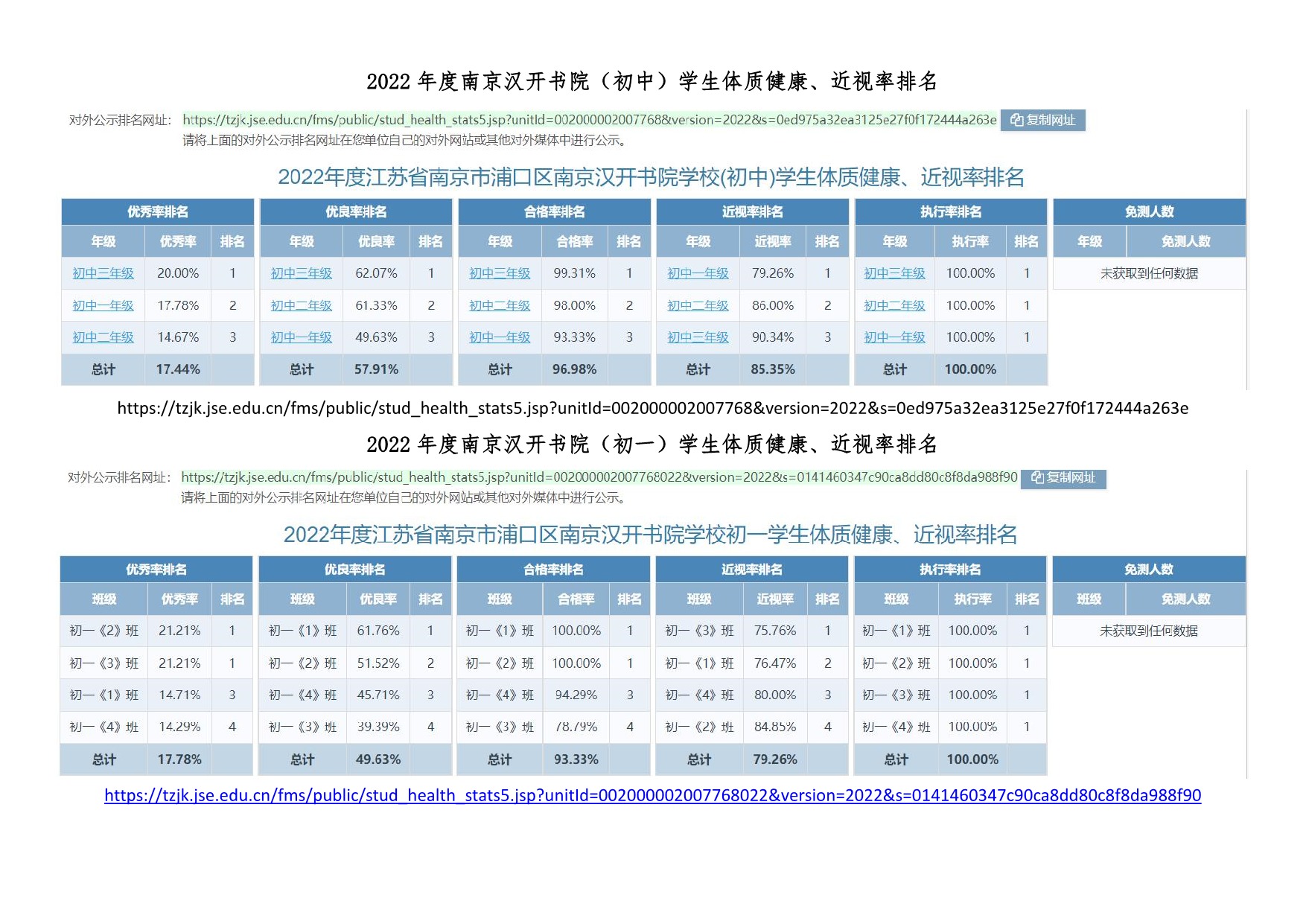Open 初中一年级 link in 执行率排名 table
The width and height of the screenshot is (1306, 924).
895,337
